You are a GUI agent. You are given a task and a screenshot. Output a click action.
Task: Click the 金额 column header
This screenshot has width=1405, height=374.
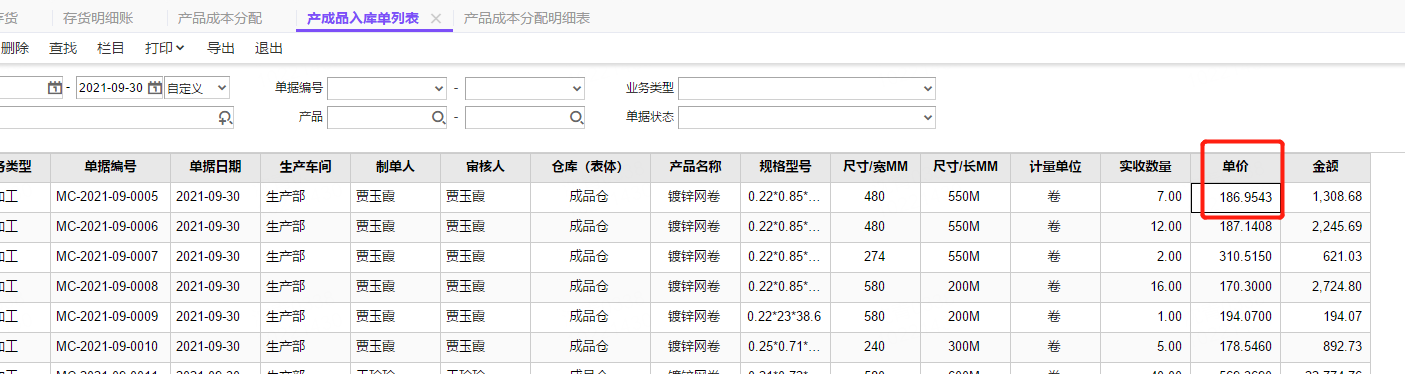pyautogui.click(x=1325, y=167)
